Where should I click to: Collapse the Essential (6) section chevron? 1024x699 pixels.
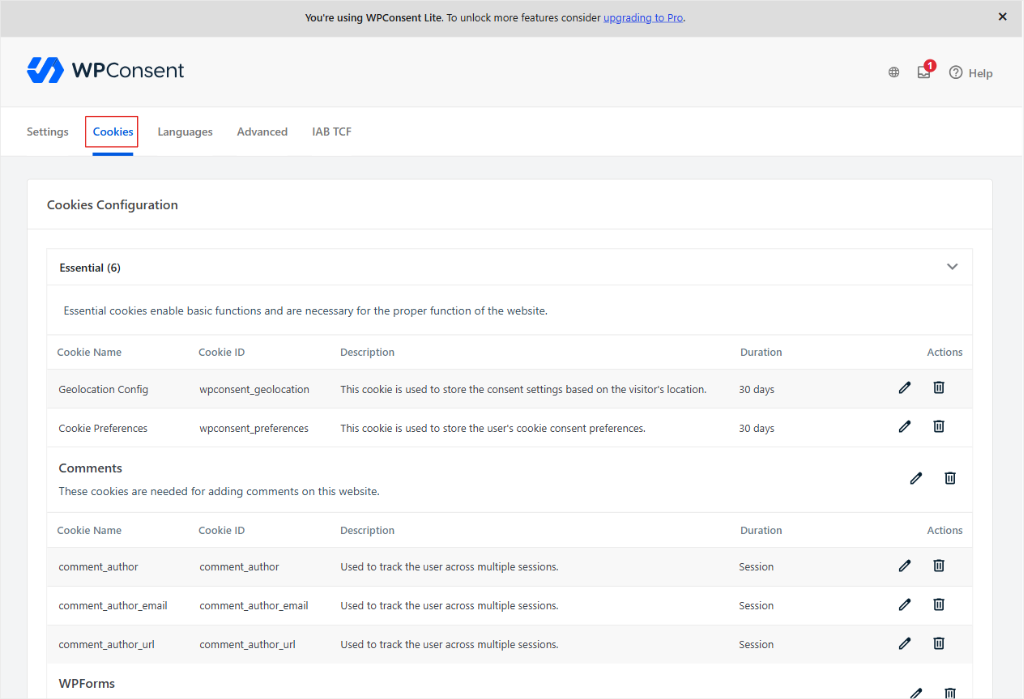tap(952, 267)
